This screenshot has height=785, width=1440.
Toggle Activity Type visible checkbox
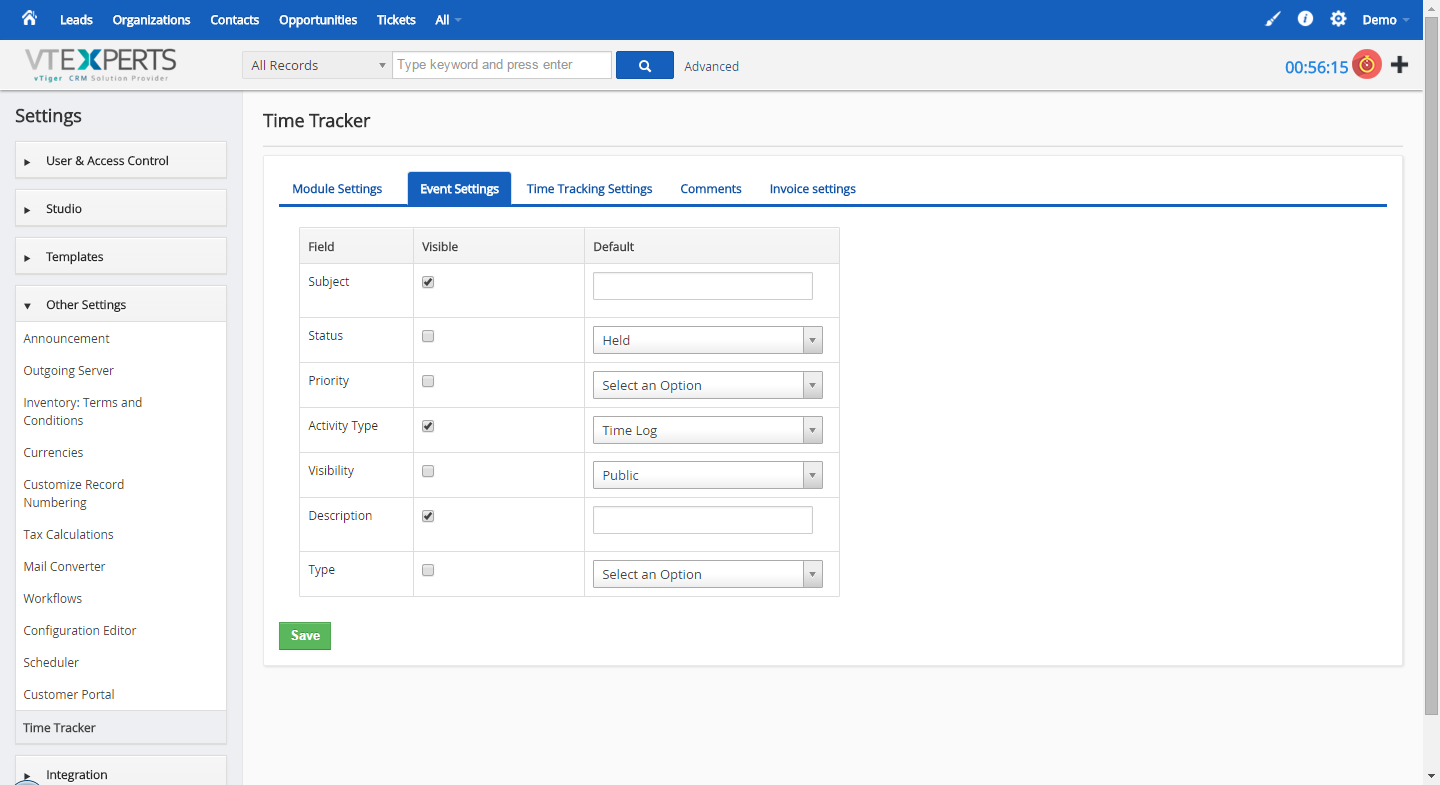[x=428, y=426]
